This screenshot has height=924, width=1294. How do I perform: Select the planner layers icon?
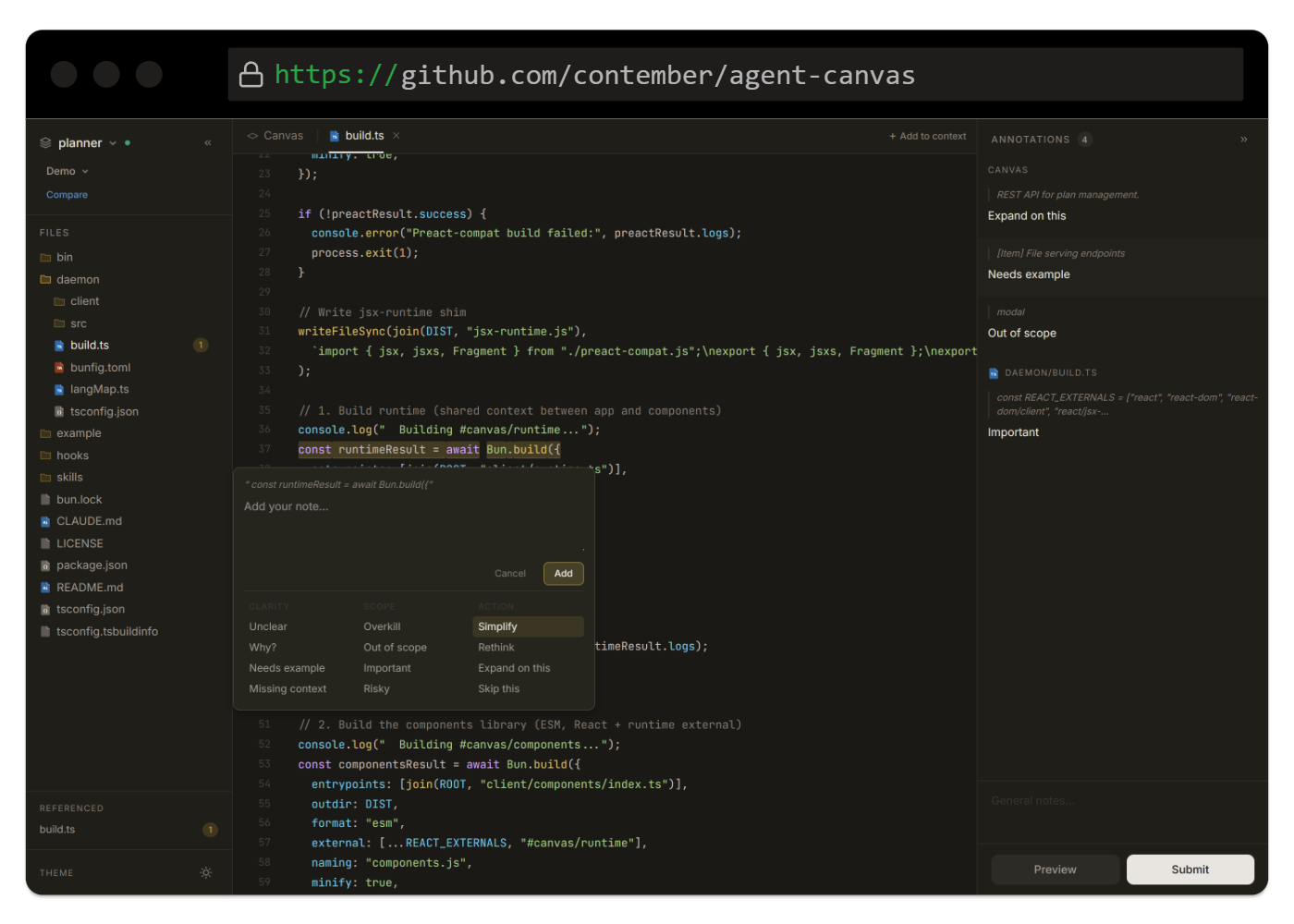(x=44, y=142)
